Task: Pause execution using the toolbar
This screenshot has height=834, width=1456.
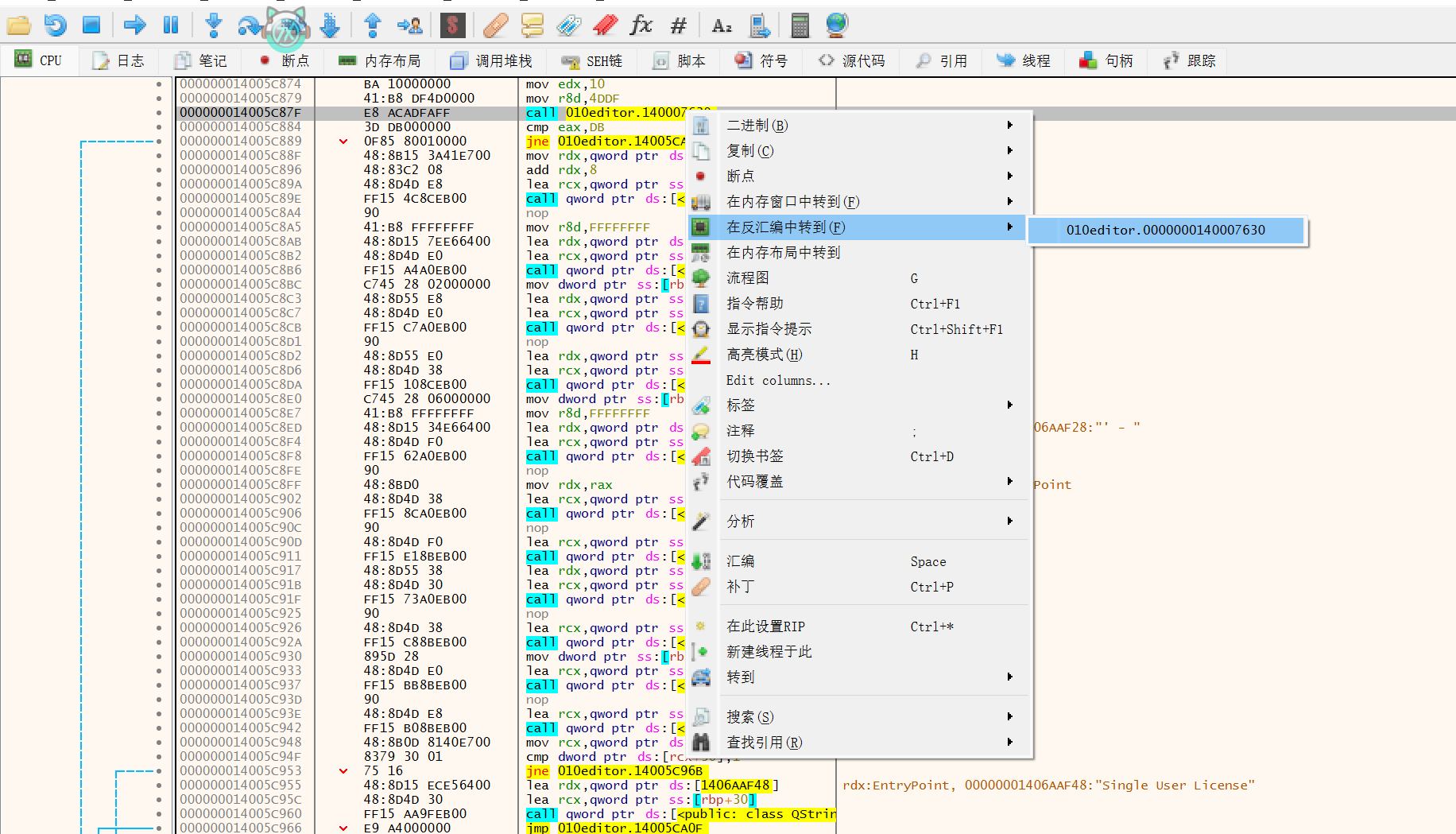Action: (171, 25)
